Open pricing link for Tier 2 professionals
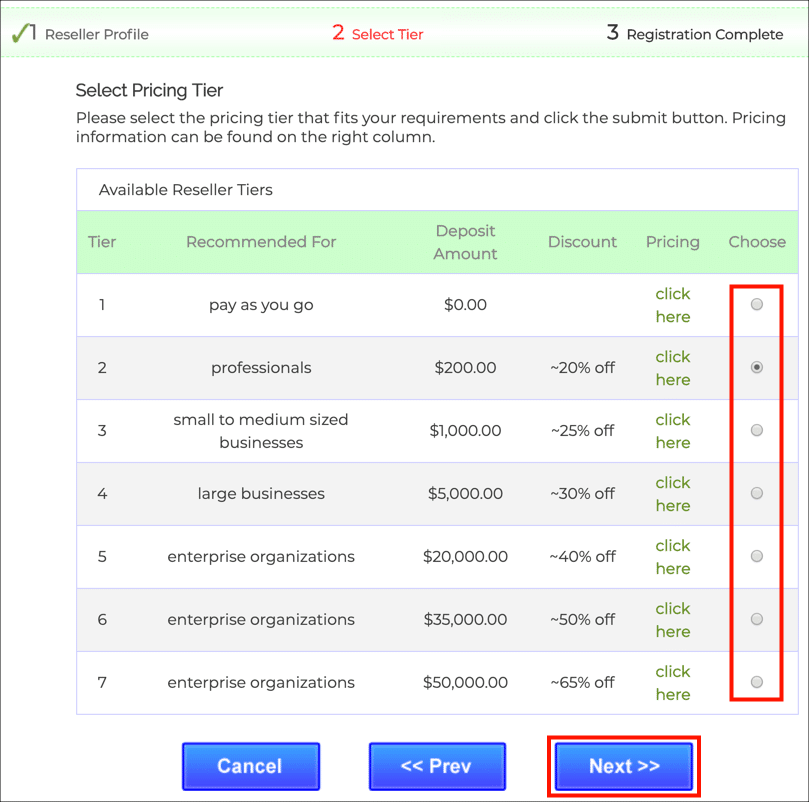809x802 pixels. [672, 368]
